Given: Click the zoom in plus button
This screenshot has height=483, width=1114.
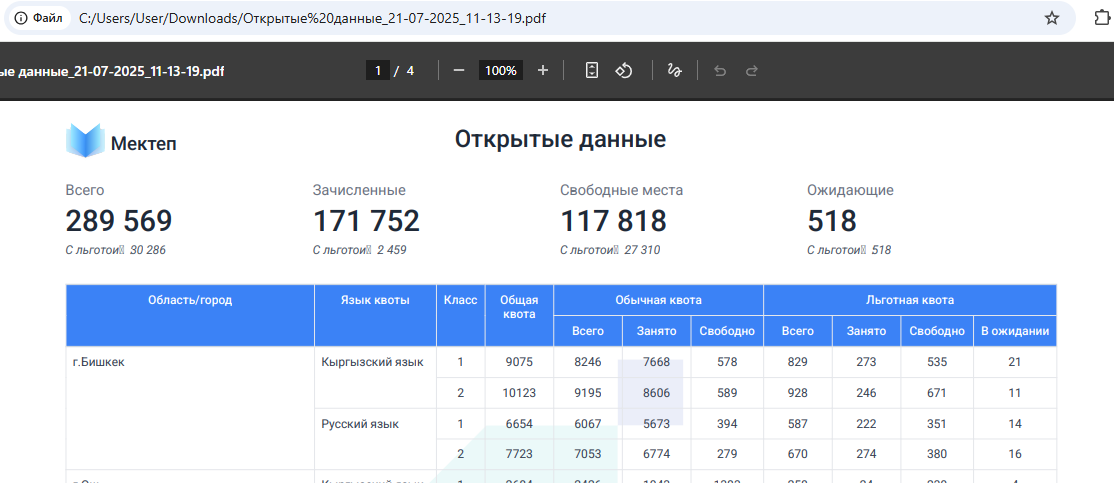Looking at the screenshot, I should point(543,70).
